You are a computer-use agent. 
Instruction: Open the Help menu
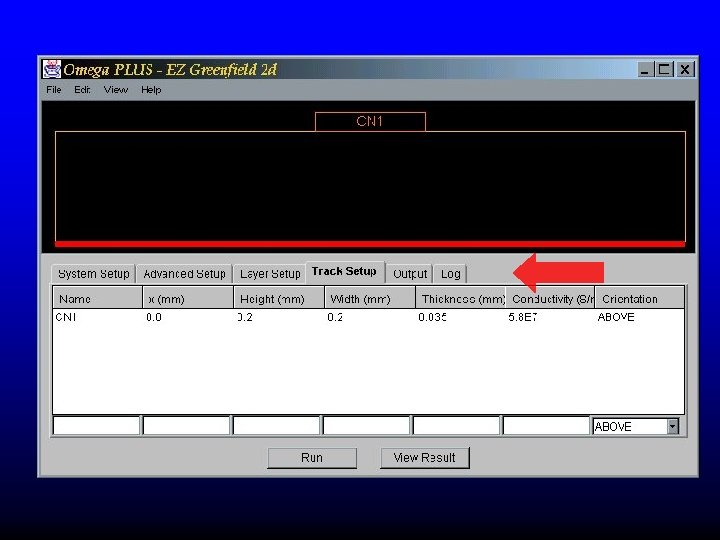[151, 90]
